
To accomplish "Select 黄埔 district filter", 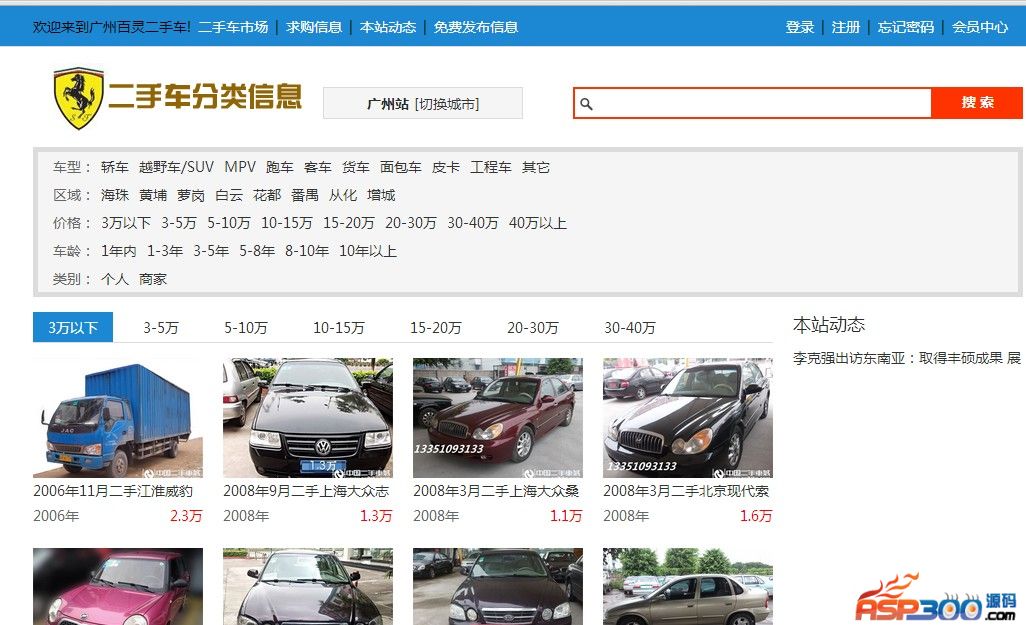I will pos(152,195).
